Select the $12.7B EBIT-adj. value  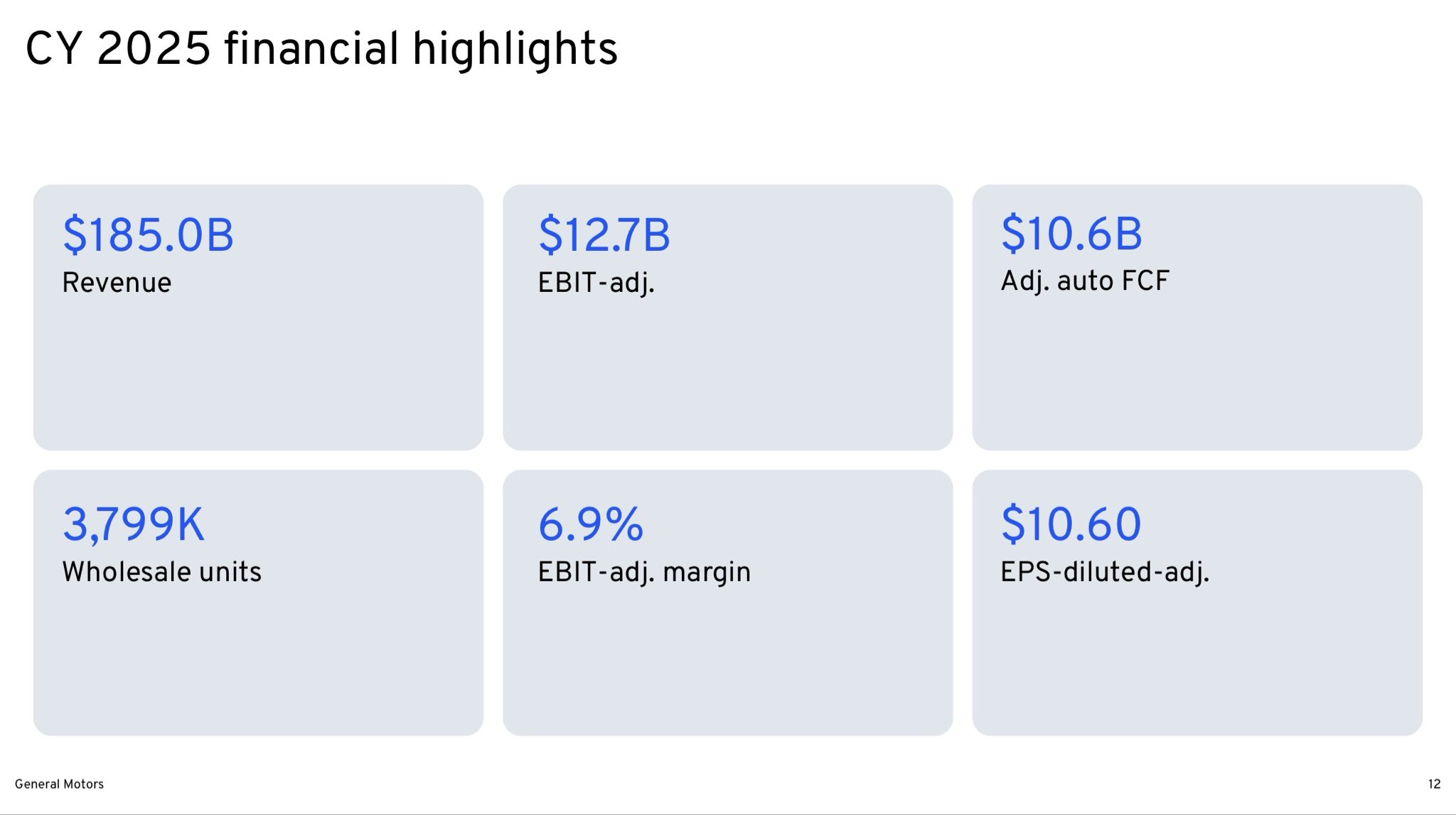604,235
